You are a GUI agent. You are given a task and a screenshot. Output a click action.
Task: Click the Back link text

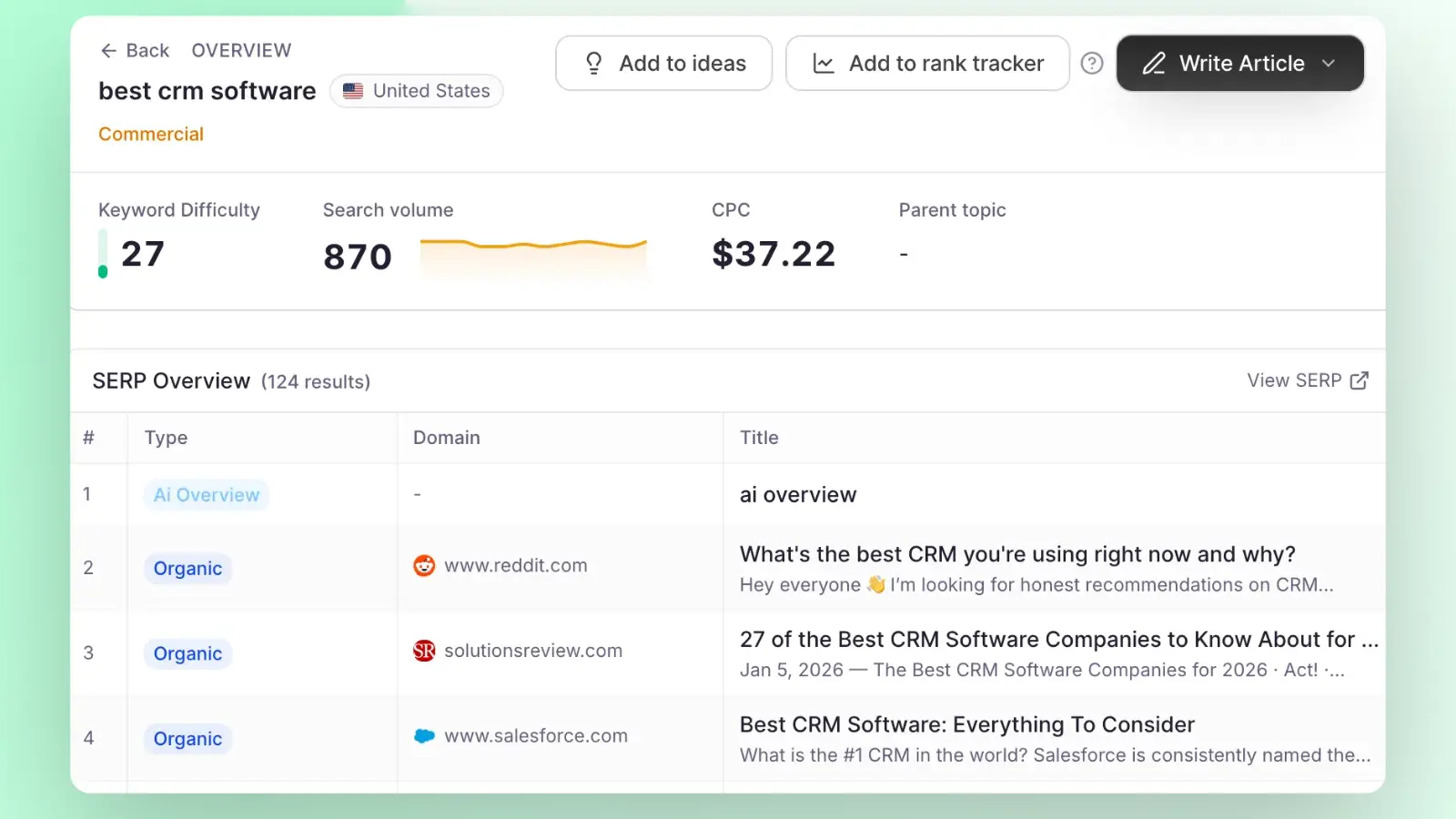(147, 50)
